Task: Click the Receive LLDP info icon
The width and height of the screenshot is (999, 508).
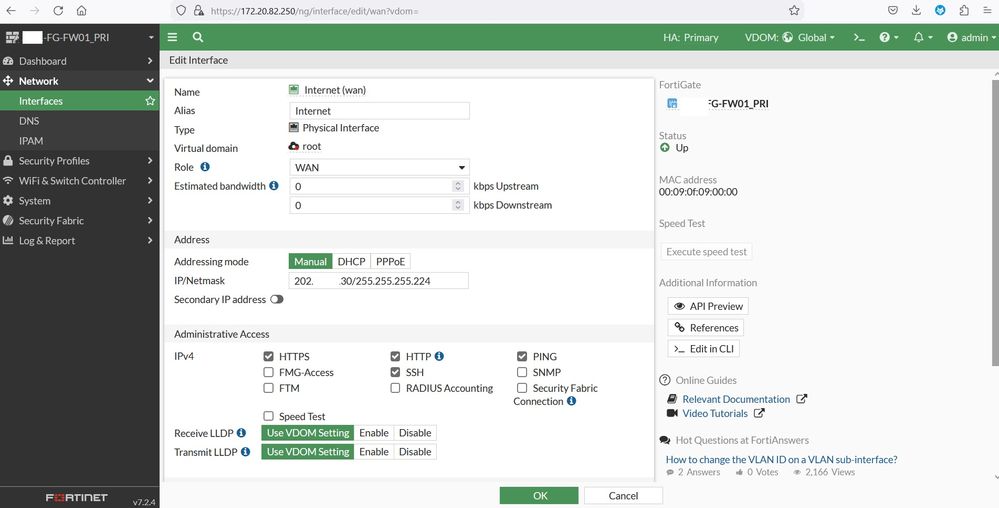Action: [x=241, y=433]
